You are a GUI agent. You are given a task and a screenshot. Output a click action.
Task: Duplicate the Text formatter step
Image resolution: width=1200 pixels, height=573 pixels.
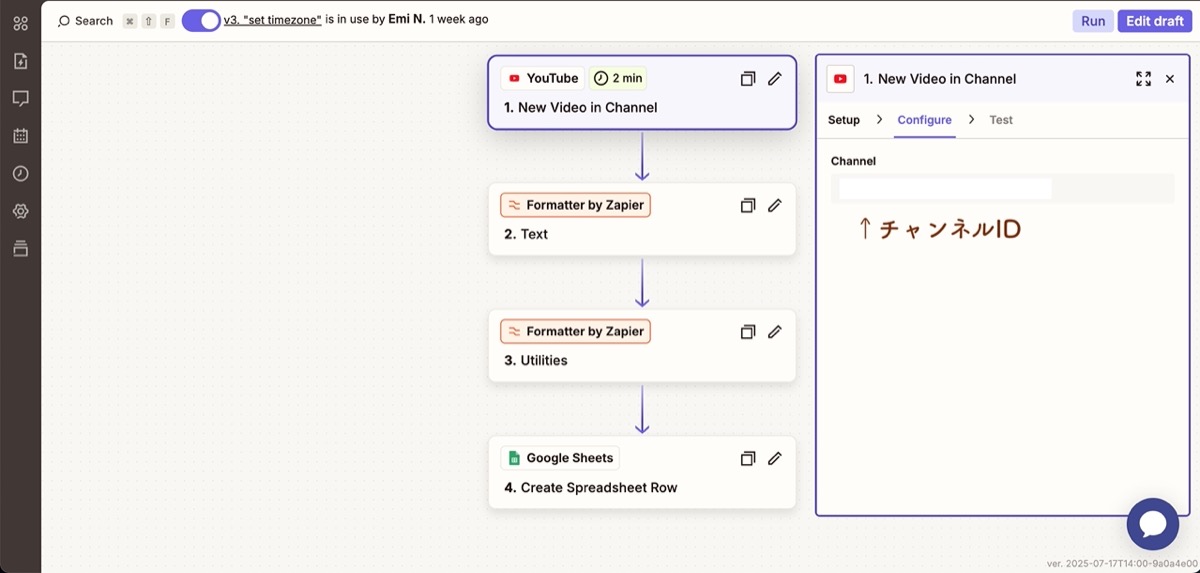747,206
